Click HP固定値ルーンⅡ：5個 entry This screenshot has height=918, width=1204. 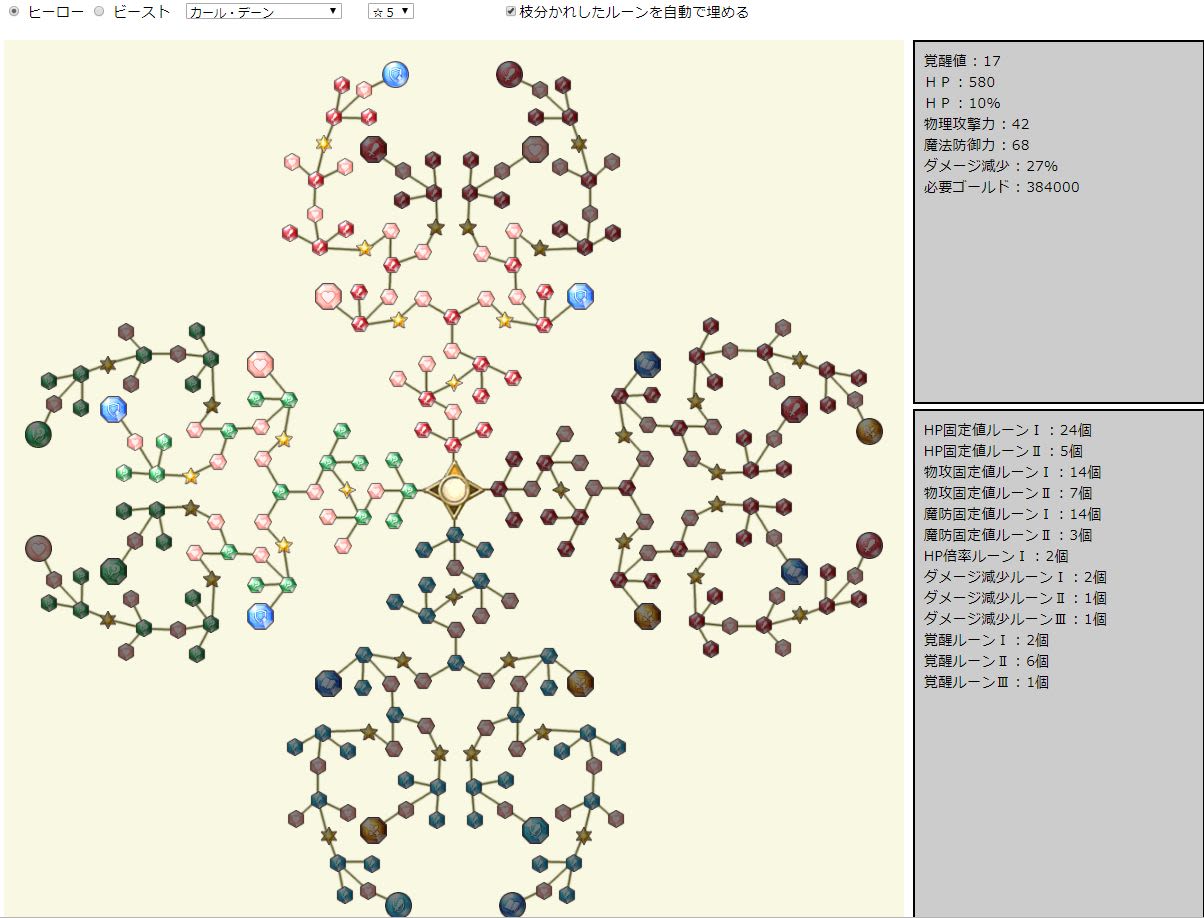click(x=1004, y=451)
